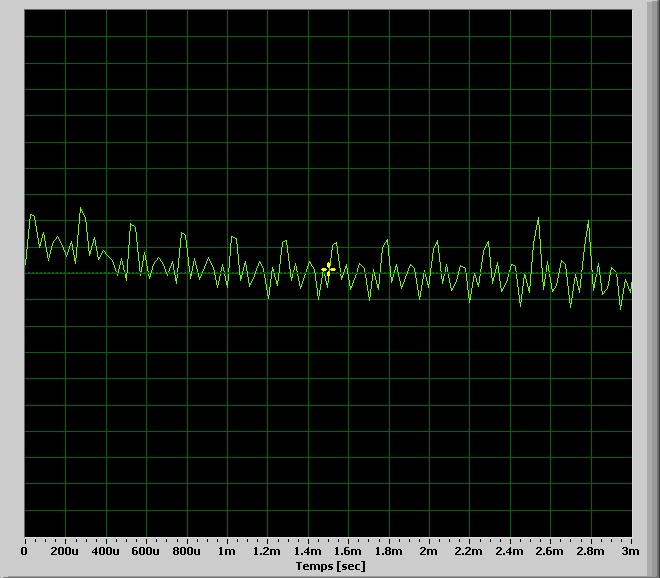The height and width of the screenshot is (578, 660).
Task: Click the '1.6m' time axis label
Action: coord(348,551)
